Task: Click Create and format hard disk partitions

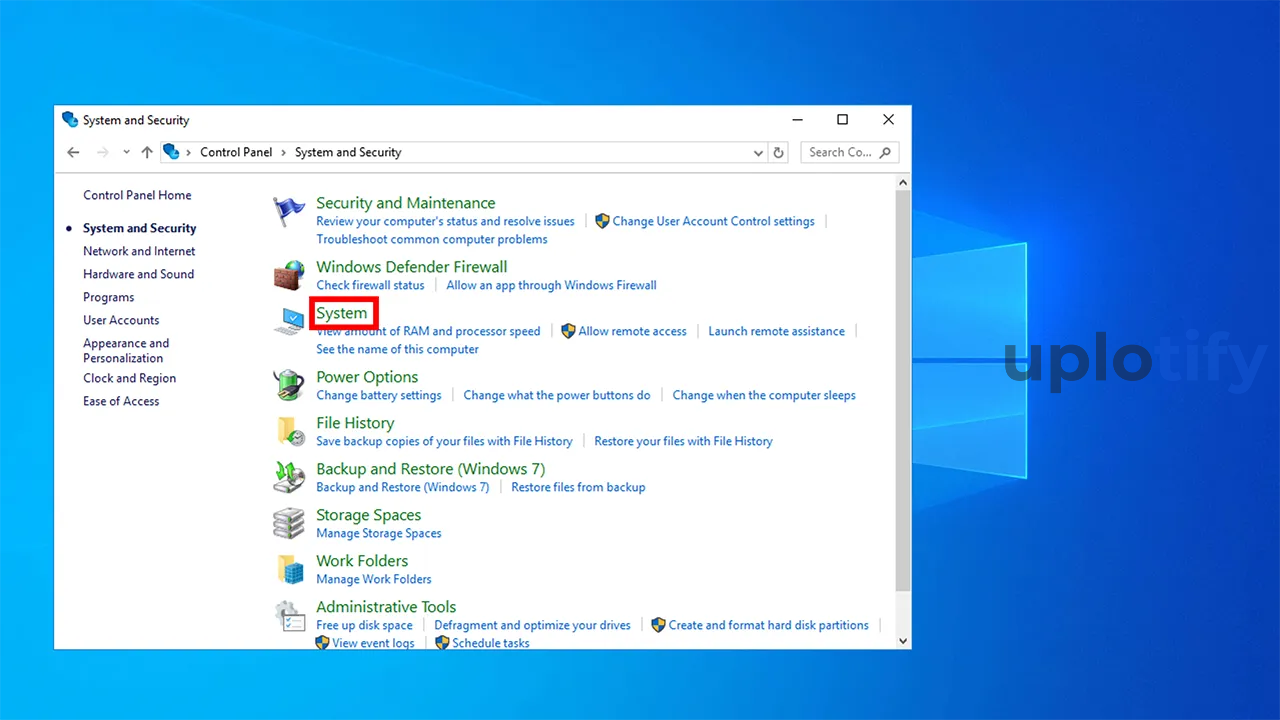Action: (768, 625)
